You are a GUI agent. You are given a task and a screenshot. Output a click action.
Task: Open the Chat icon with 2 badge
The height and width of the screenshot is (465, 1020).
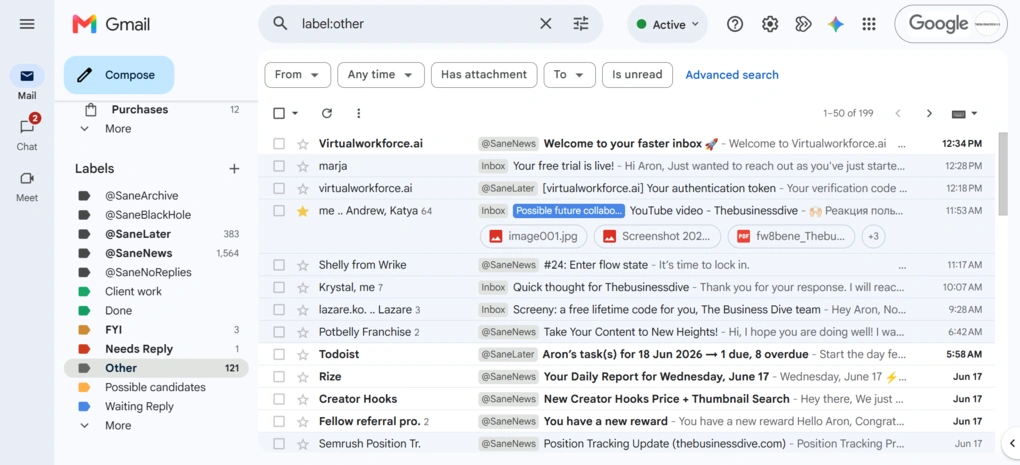(27, 126)
